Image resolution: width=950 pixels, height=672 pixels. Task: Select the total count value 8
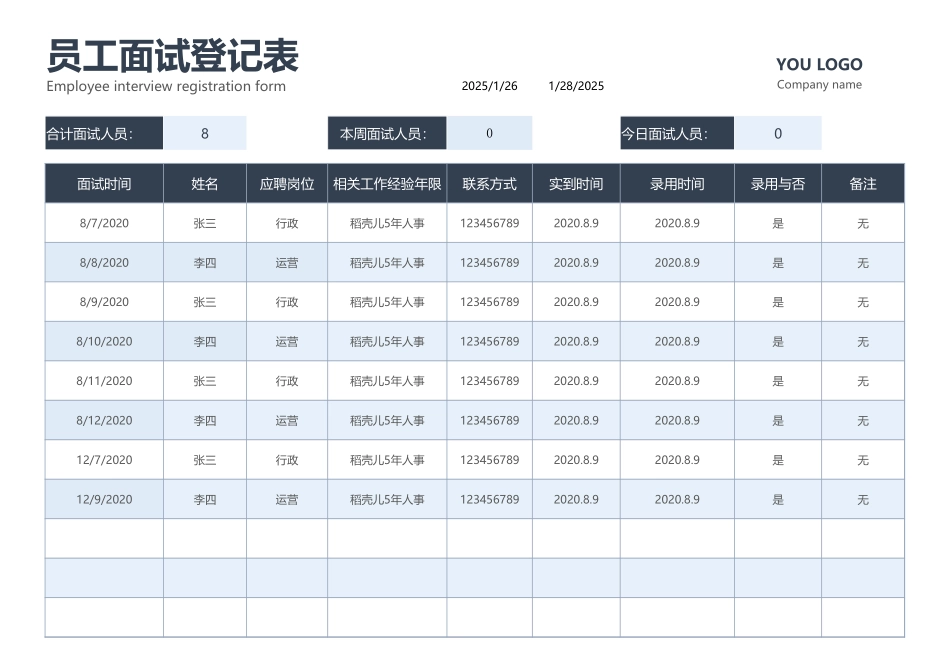pos(206,132)
